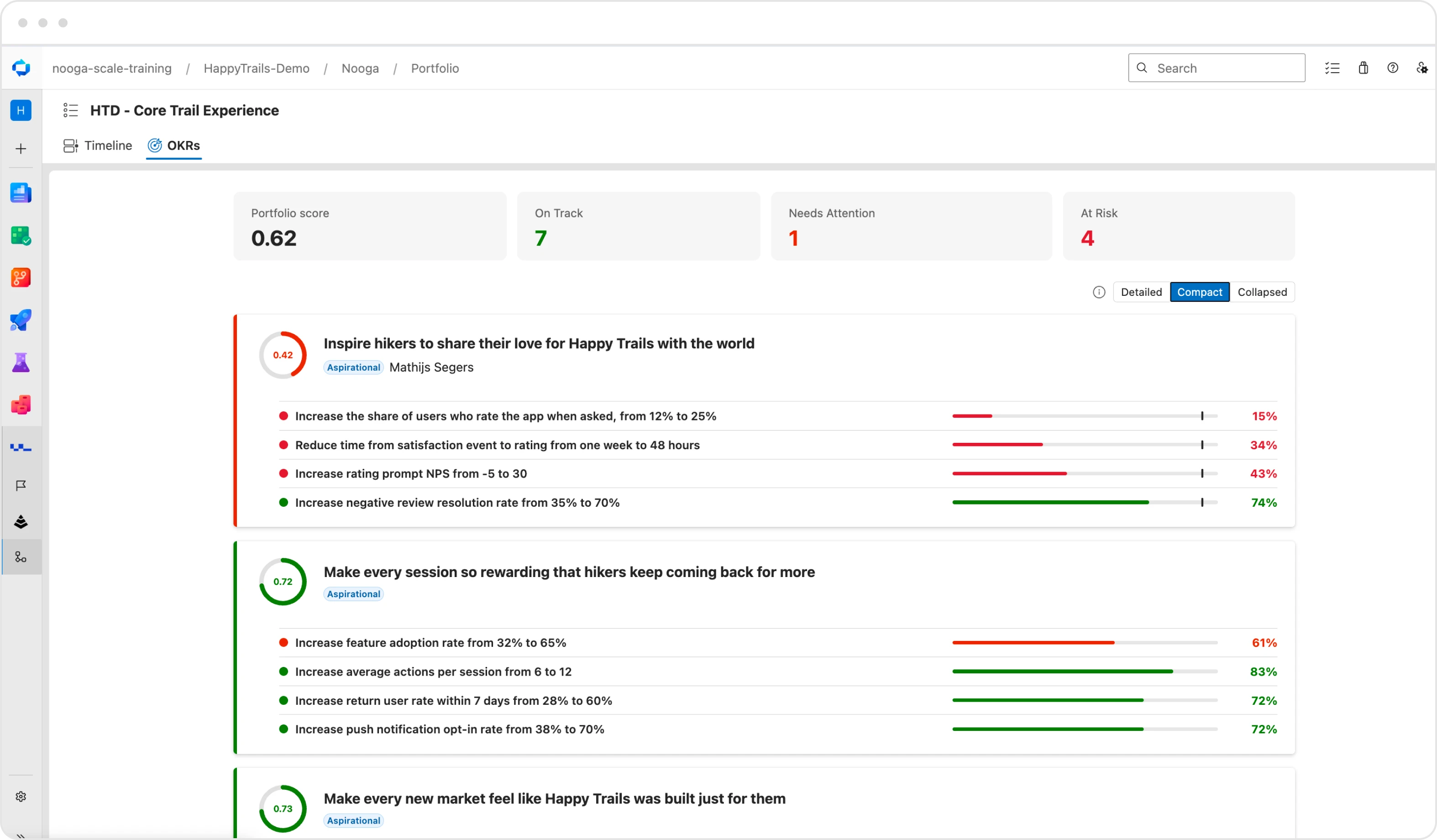The image size is (1437, 840).
Task: Click the 15% progress value
Action: point(1264,416)
